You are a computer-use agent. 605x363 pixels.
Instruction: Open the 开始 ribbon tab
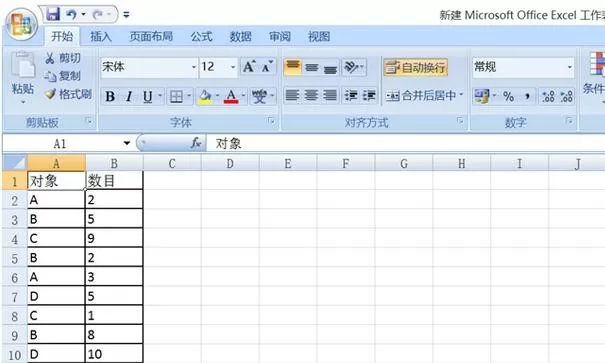pyautogui.click(x=62, y=37)
